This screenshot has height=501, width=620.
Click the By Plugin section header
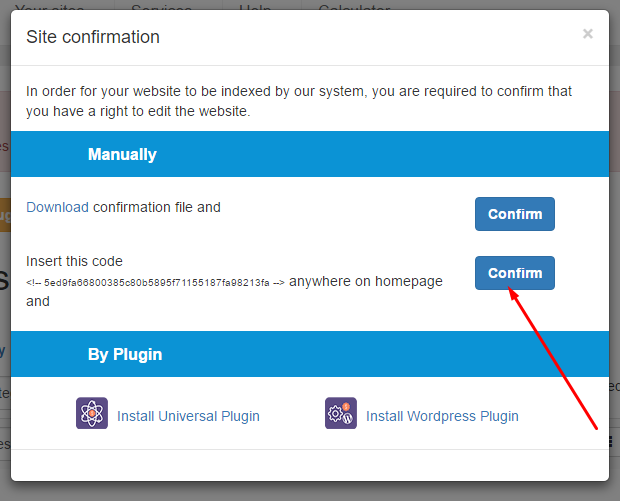pos(310,354)
